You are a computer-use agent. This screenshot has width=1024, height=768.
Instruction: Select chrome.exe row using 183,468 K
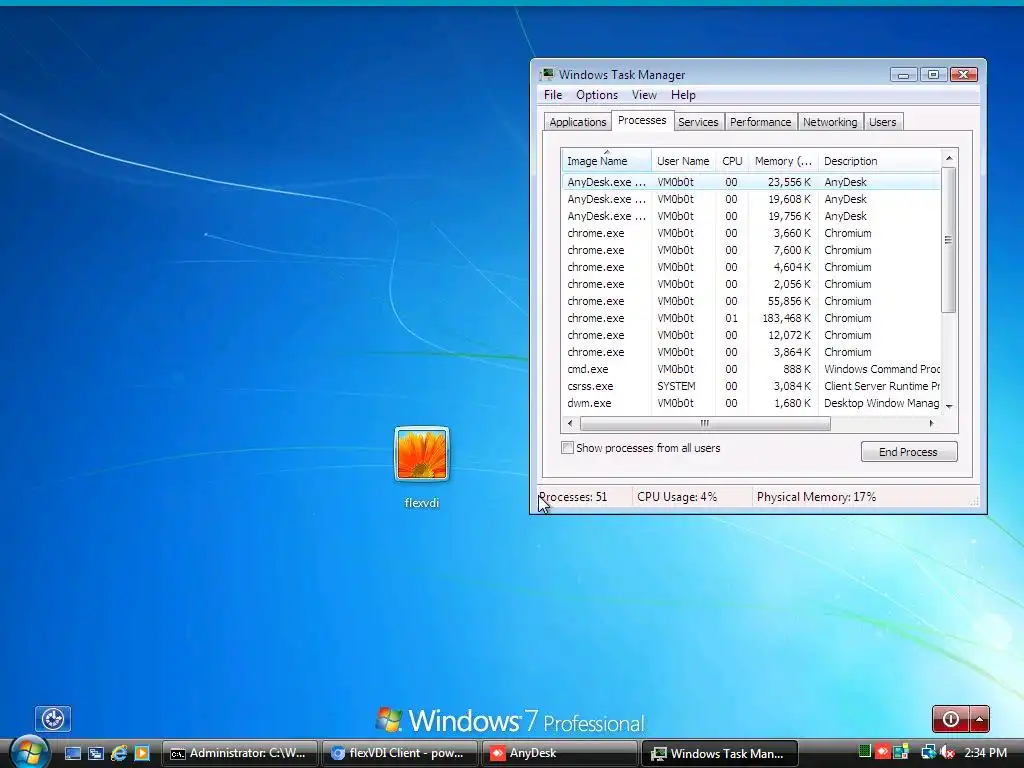point(751,318)
